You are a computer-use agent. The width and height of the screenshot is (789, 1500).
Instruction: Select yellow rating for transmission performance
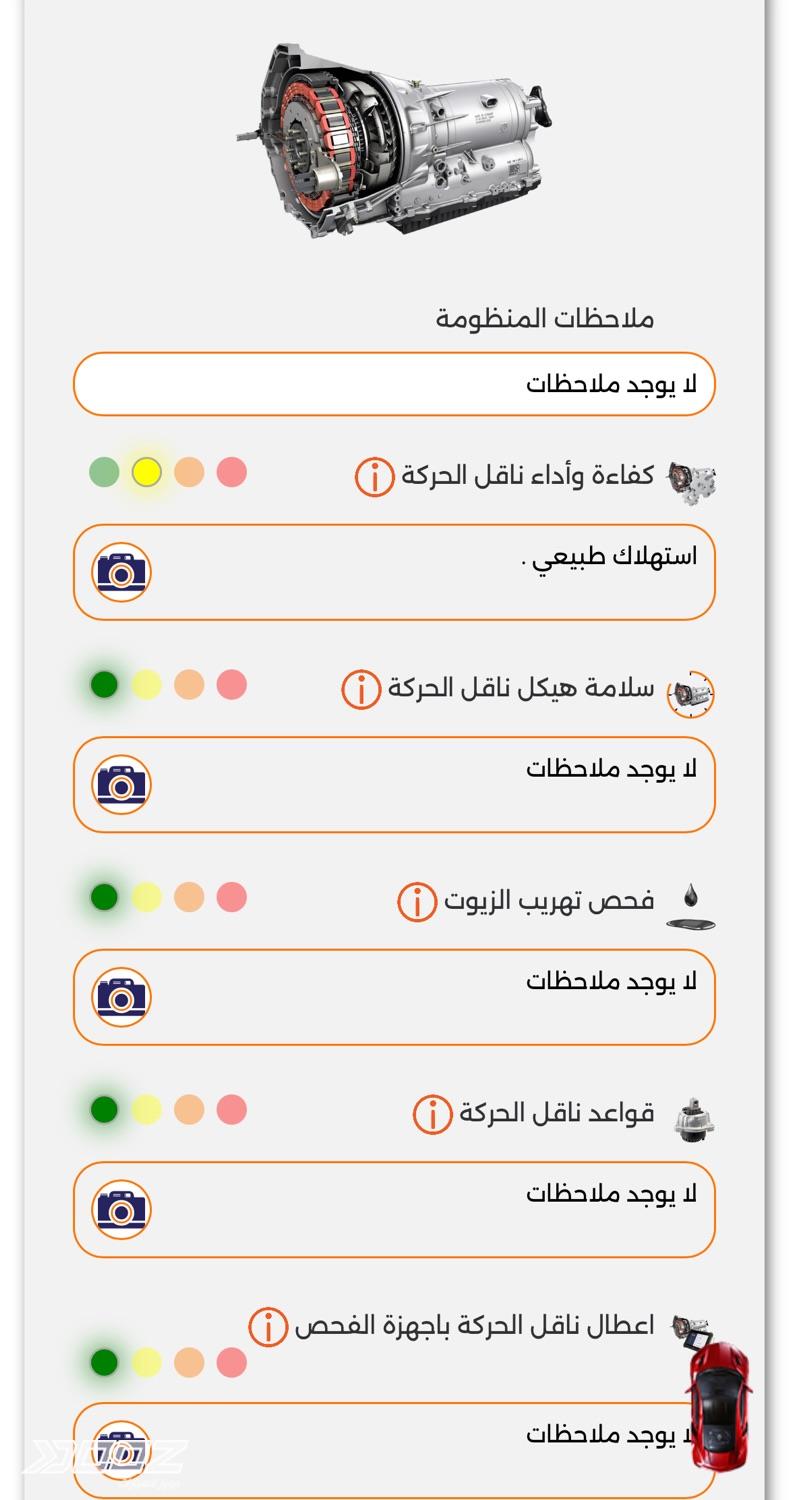(x=147, y=472)
